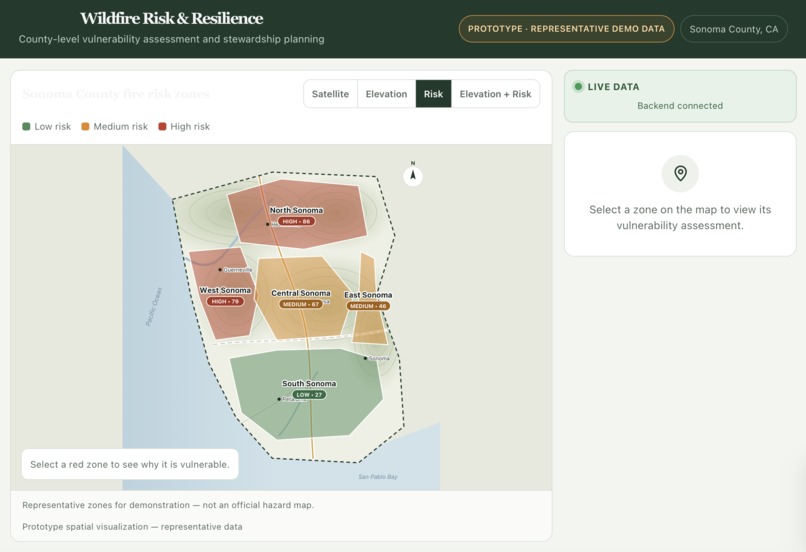
Task: Click 'Prototype spatial visualization' footer text
Action: 132,527
